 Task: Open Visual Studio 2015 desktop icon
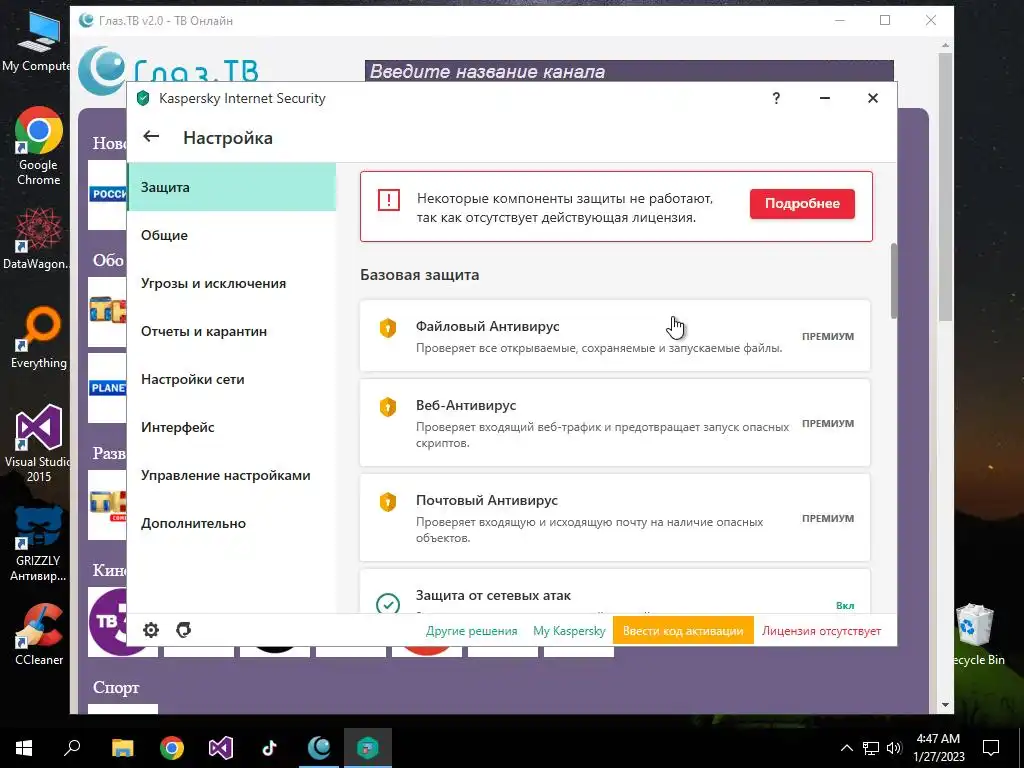pos(39,444)
